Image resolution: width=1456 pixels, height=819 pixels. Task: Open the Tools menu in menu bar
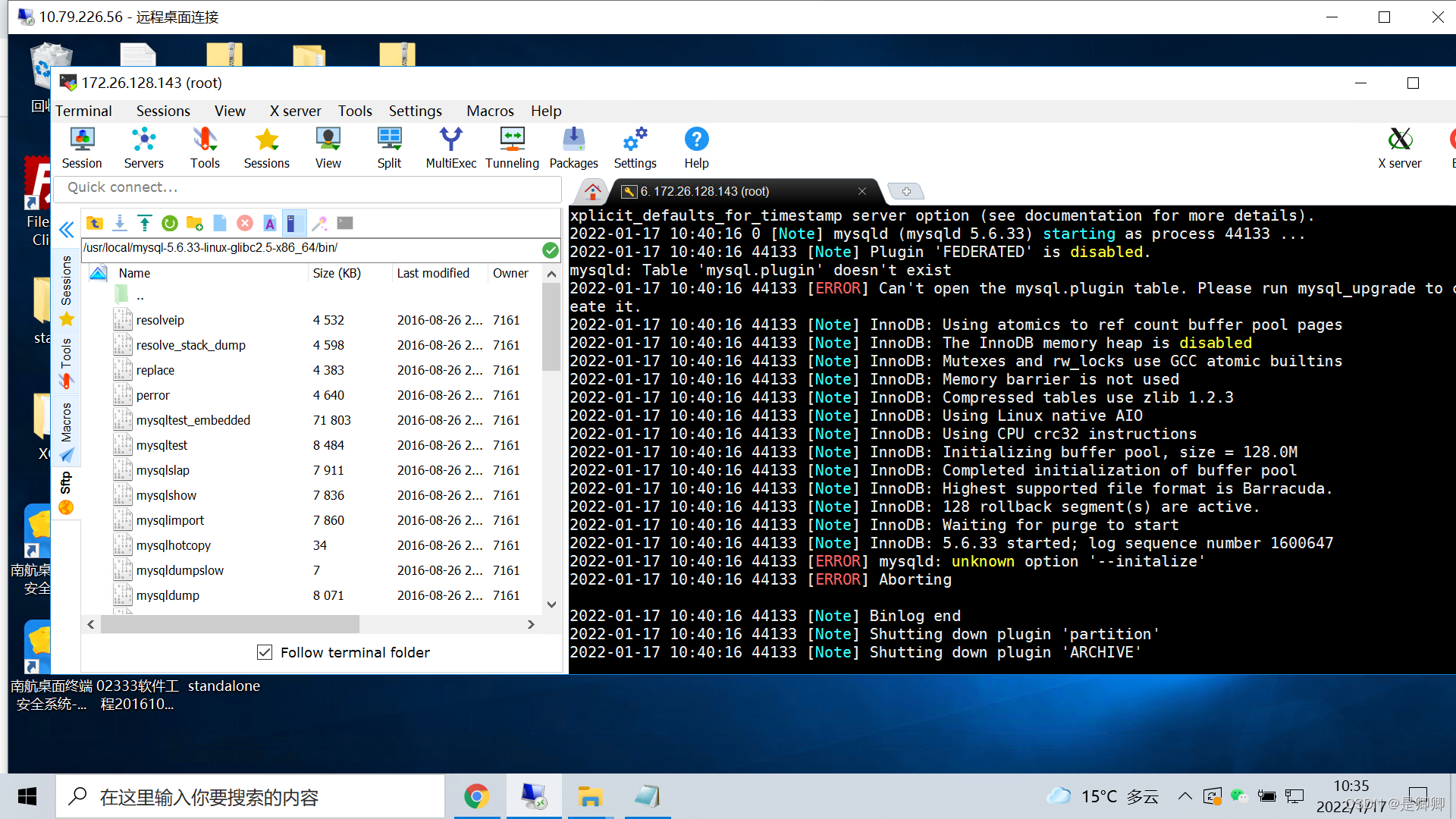355,111
